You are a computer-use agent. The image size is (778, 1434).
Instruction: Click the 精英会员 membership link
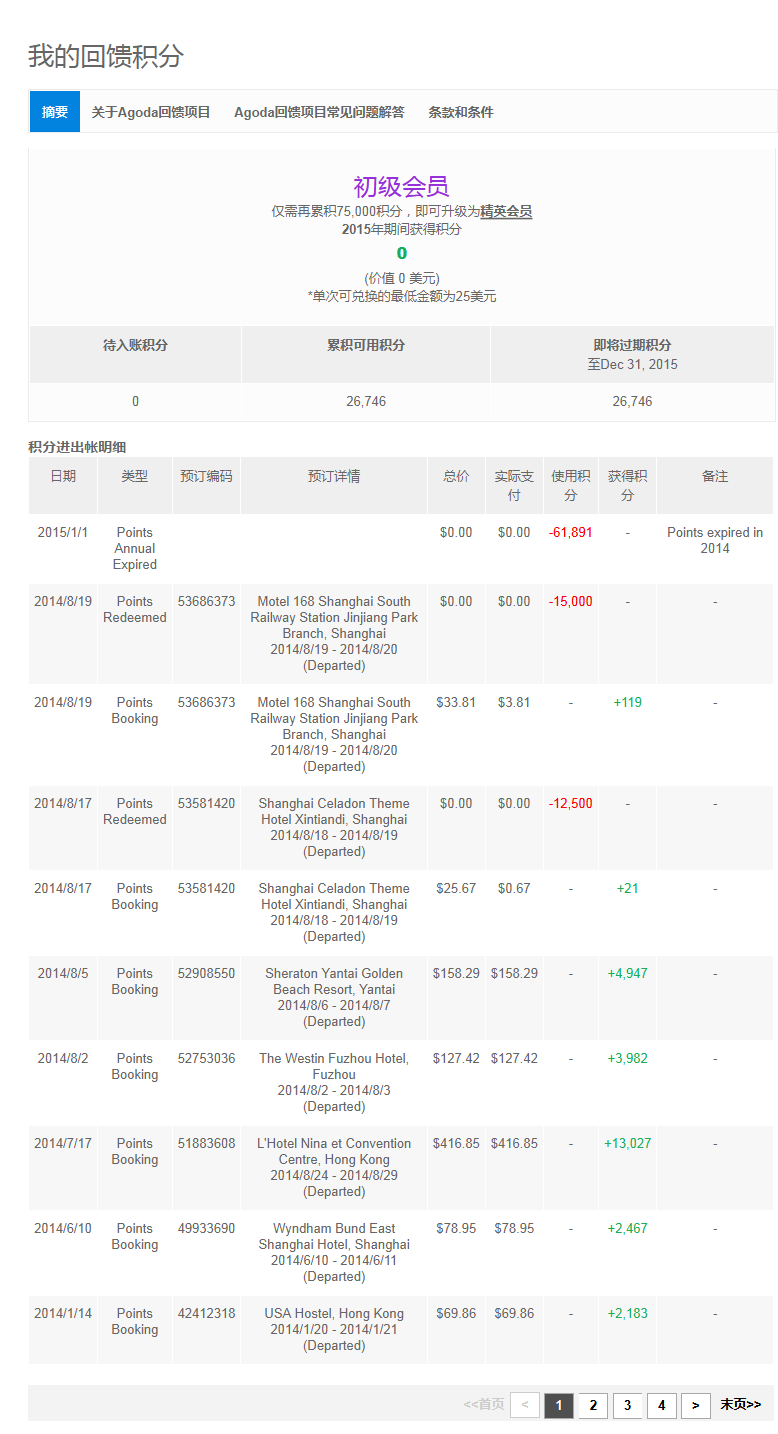tap(506, 211)
